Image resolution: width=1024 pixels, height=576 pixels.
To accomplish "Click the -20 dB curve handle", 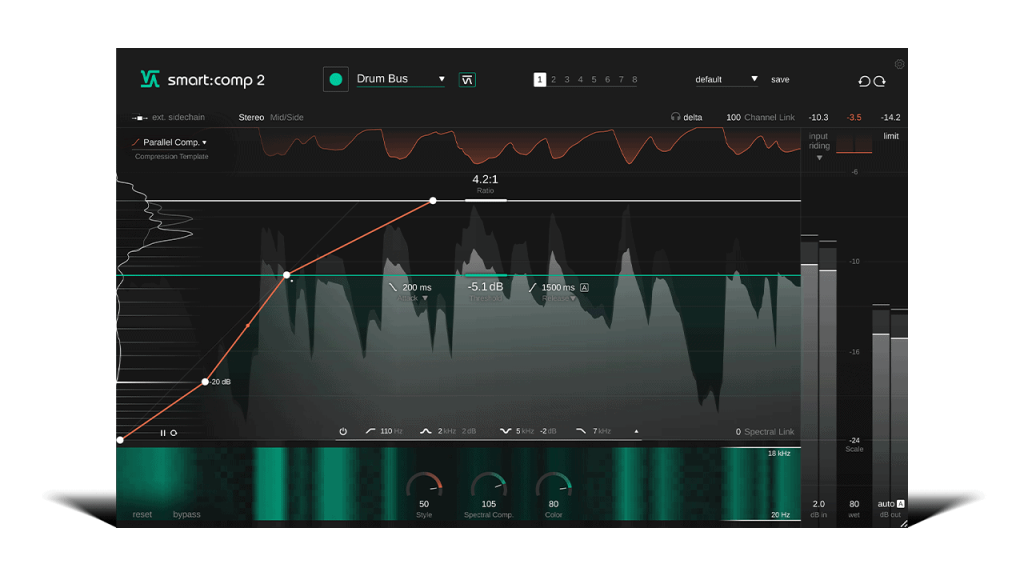I will point(205,381).
